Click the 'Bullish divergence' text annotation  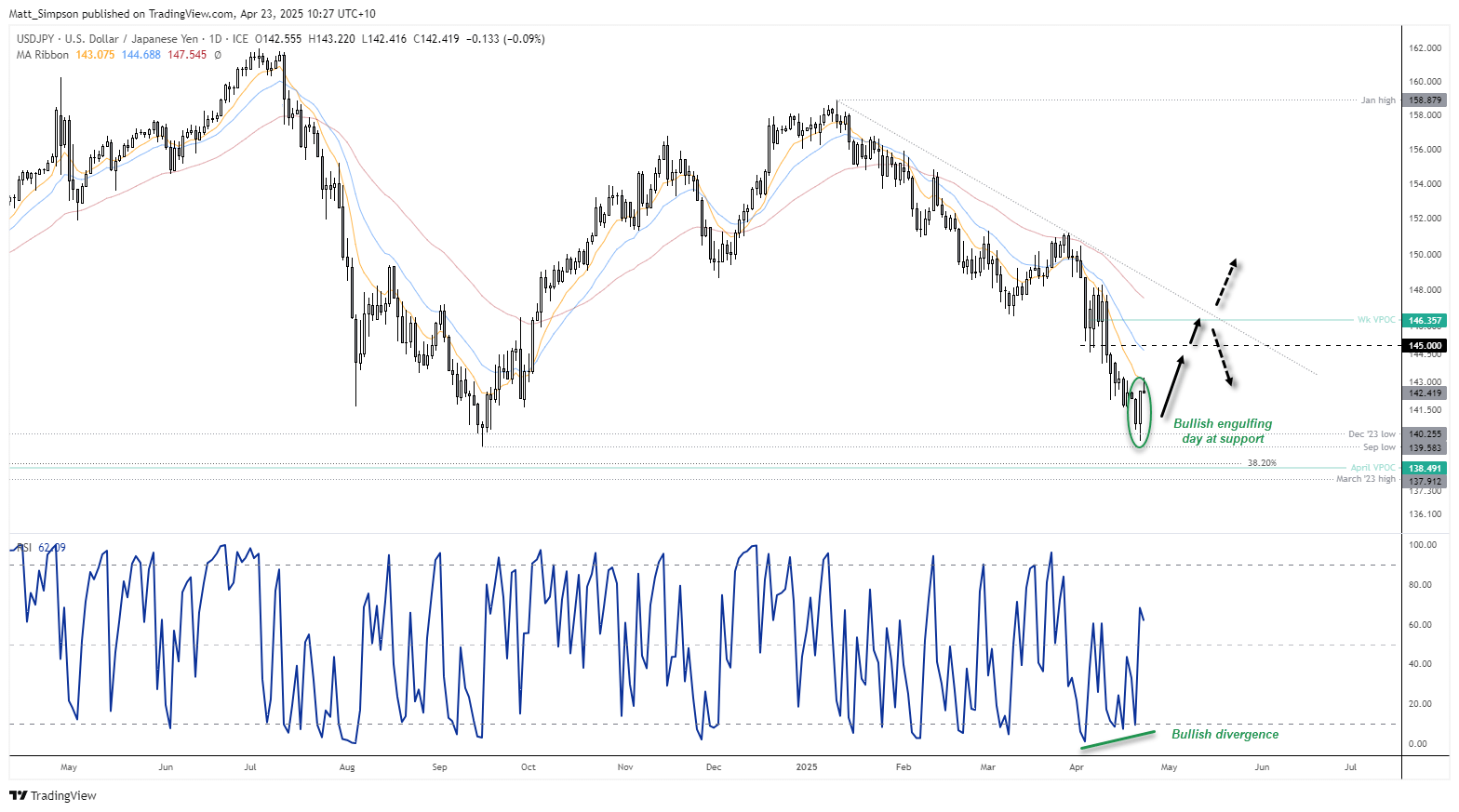pos(1225,734)
